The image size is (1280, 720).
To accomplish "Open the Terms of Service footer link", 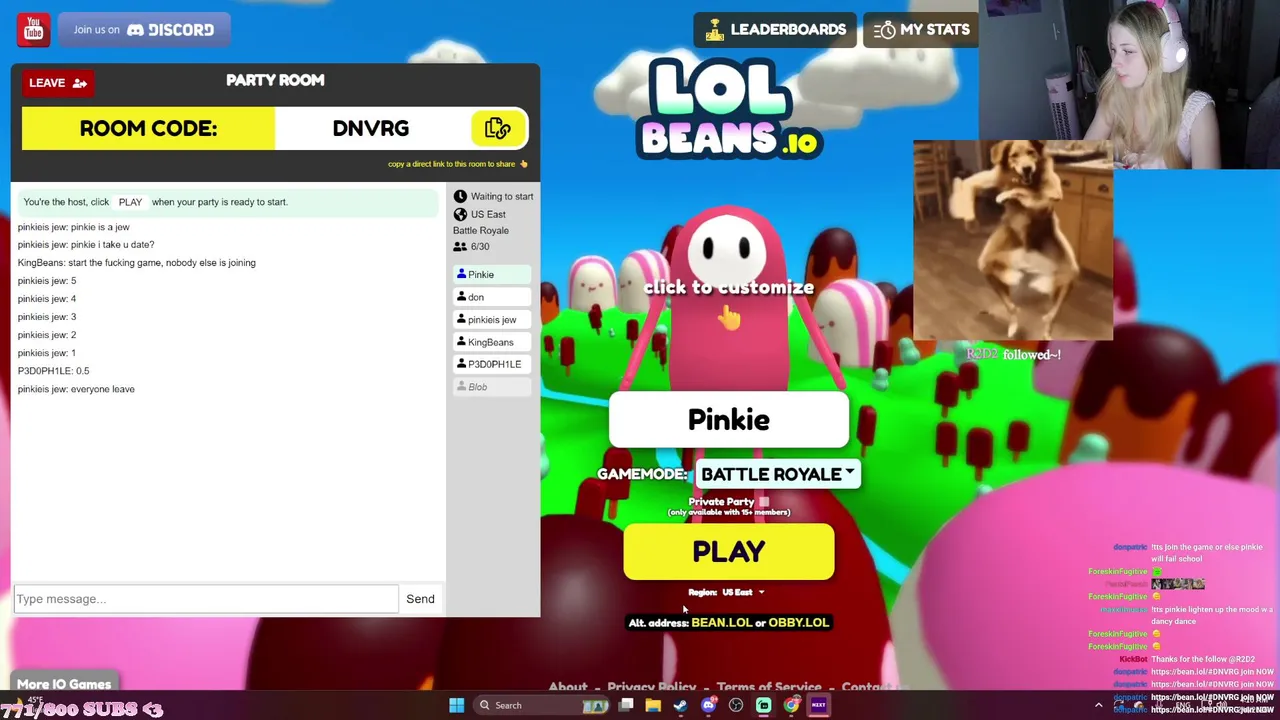I will pyautogui.click(x=769, y=686).
